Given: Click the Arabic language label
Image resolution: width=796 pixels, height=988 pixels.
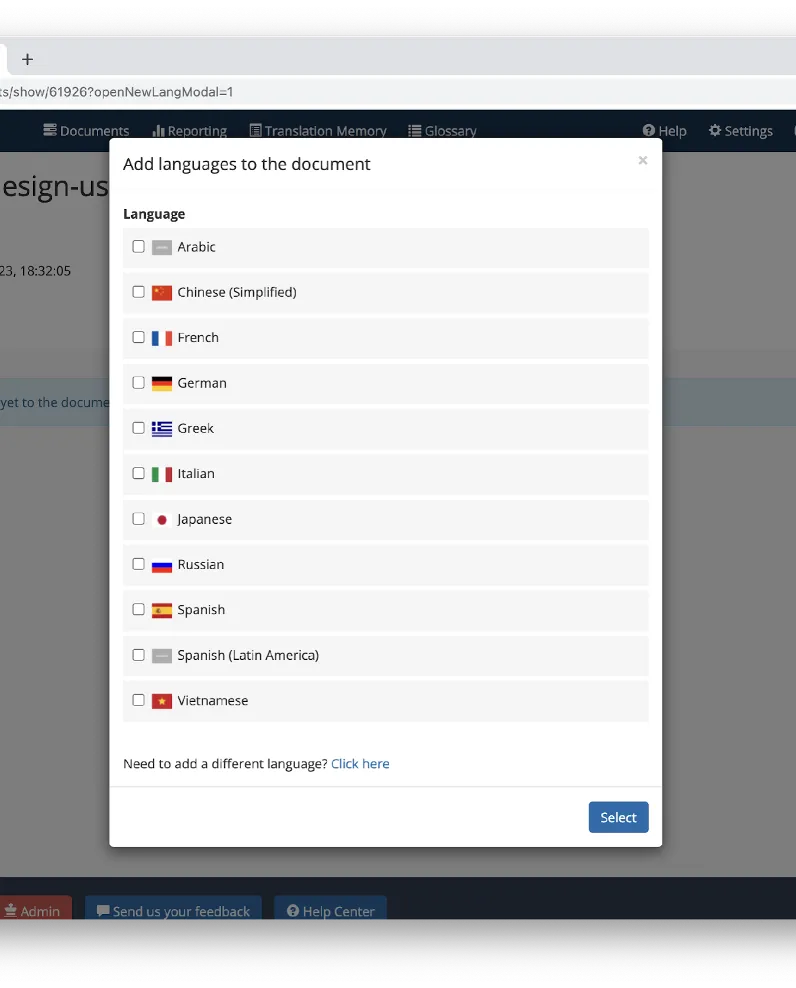Looking at the screenshot, I should point(197,247).
